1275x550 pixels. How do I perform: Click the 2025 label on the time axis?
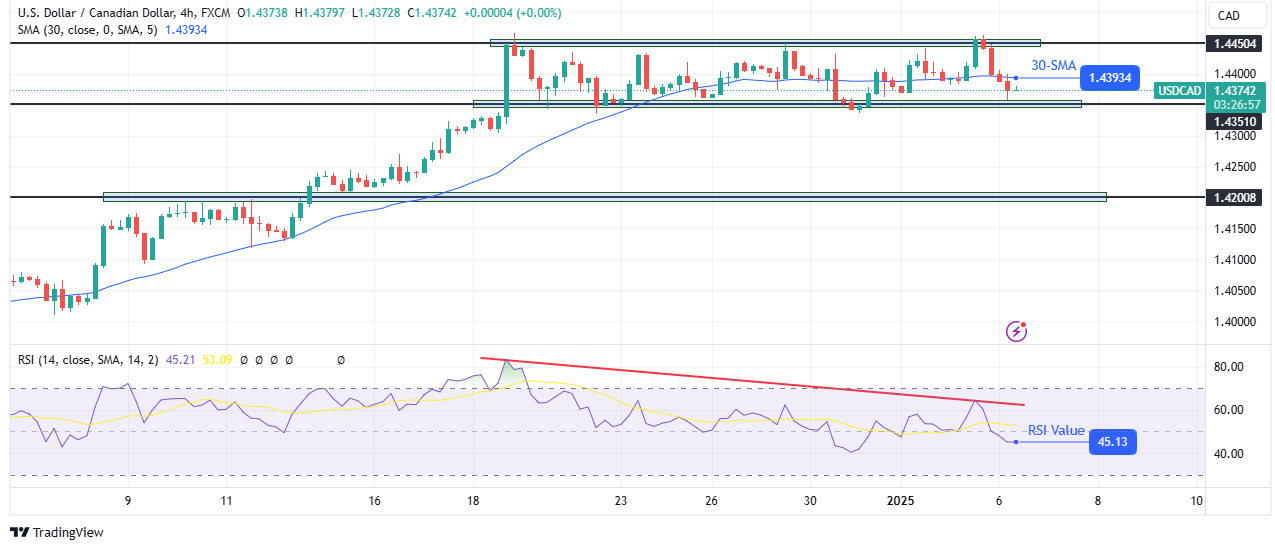tap(900, 500)
